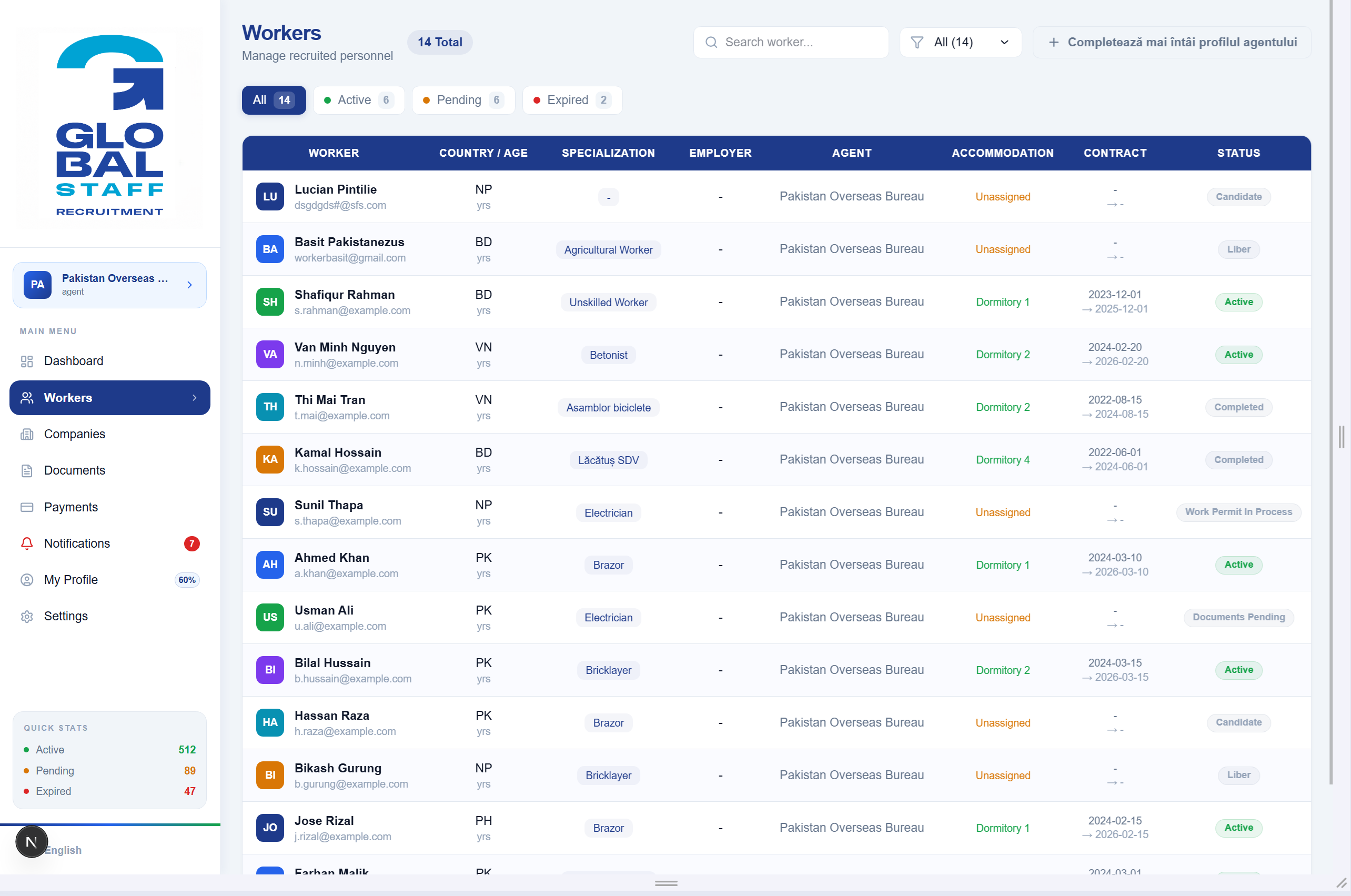Focus the Search worker input field
The width and height of the screenshot is (1351, 896).
pos(791,42)
